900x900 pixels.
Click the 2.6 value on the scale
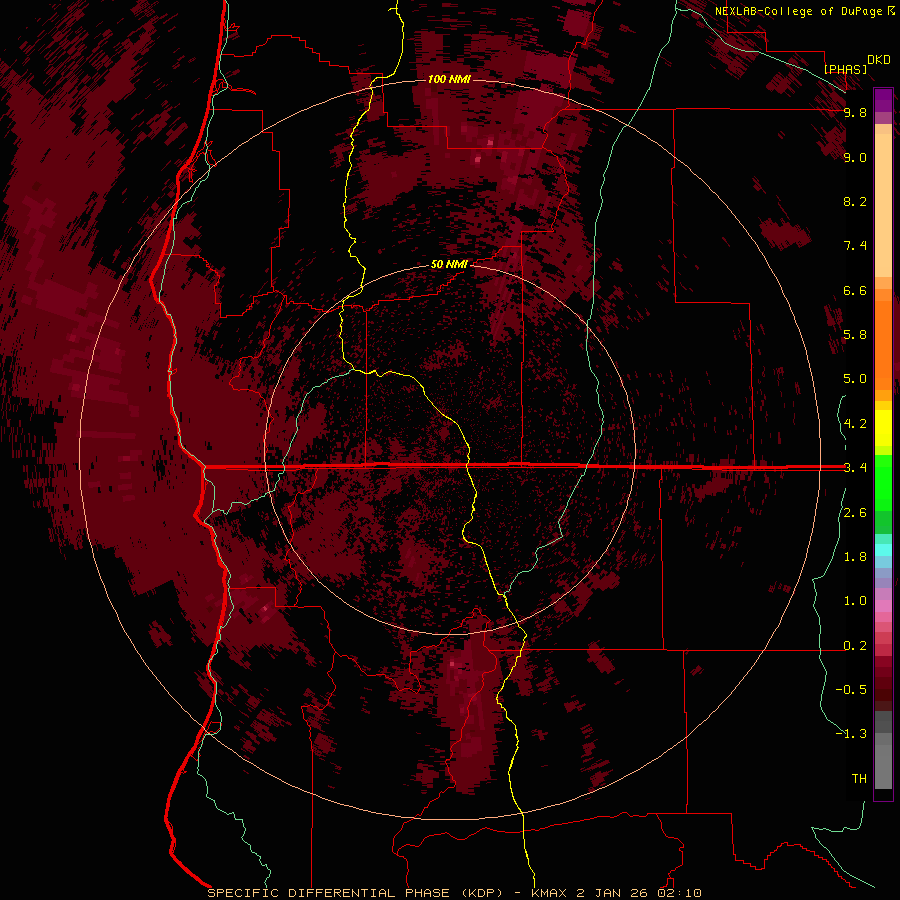[855, 513]
